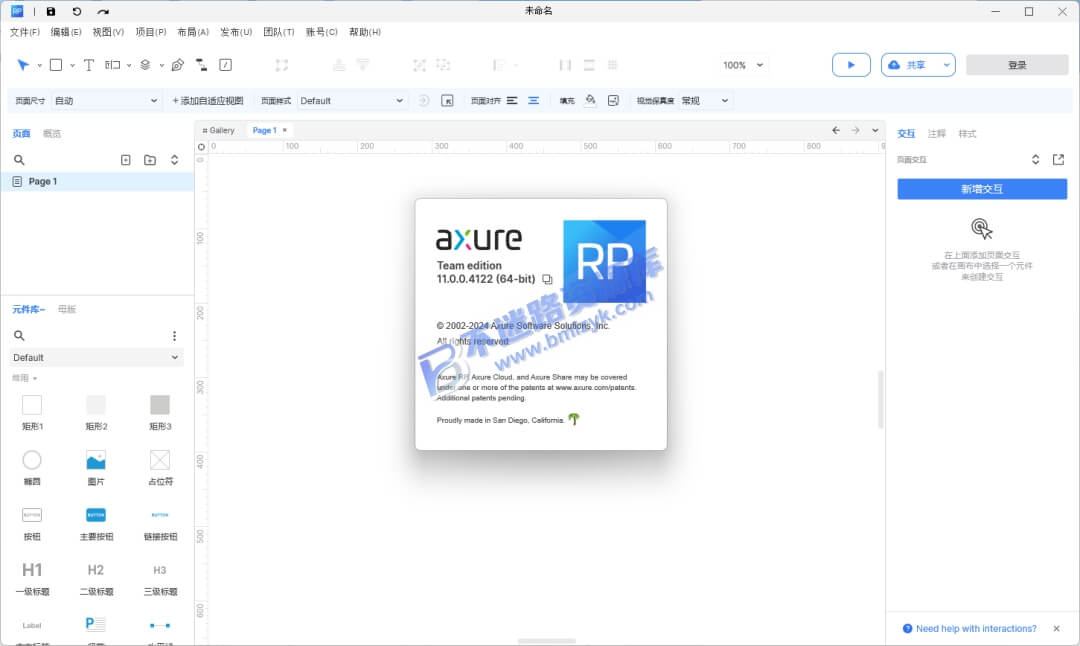The width and height of the screenshot is (1080, 646).
Task: Select the arrow selection tool
Action: pos(23,65)
